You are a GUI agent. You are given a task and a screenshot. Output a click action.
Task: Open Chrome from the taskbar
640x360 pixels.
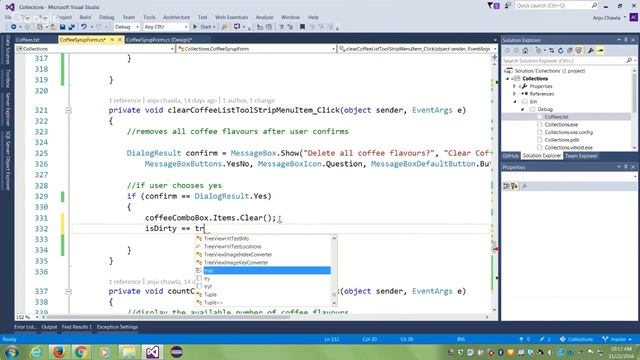tap(81, 352)
